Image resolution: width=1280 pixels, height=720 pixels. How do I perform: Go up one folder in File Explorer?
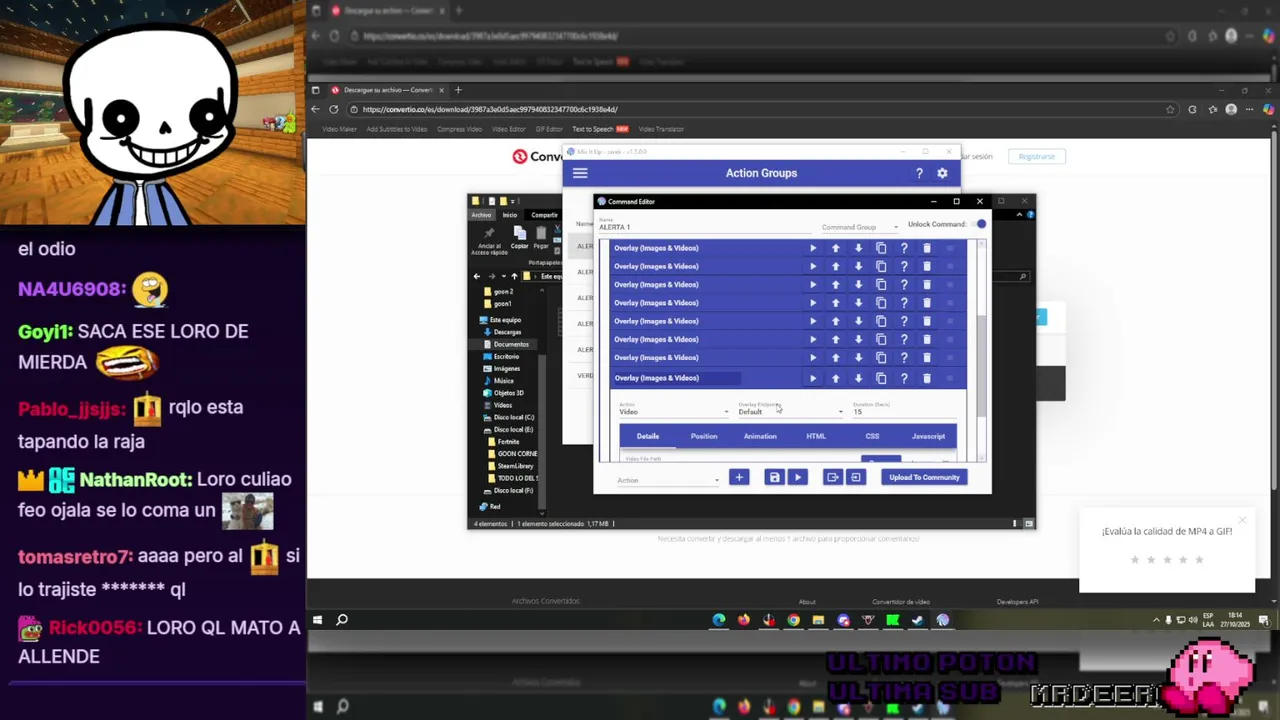click(x=514, y=276)
